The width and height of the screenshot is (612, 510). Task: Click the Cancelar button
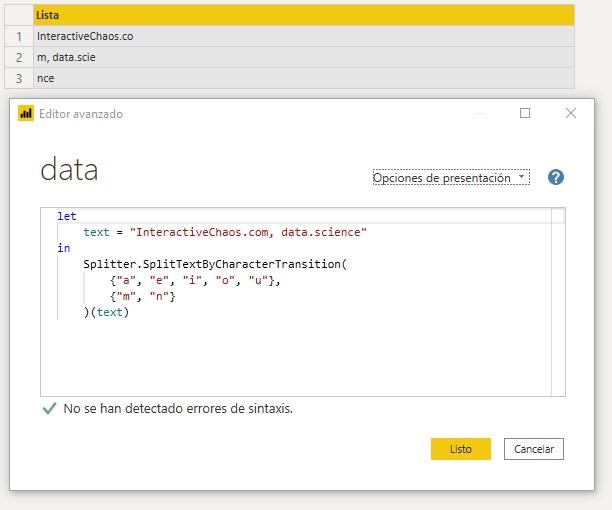coord(534,449)
